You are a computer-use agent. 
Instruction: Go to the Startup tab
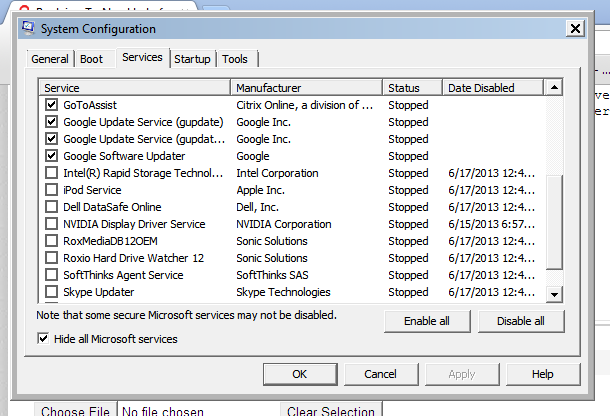click(192, 59)
